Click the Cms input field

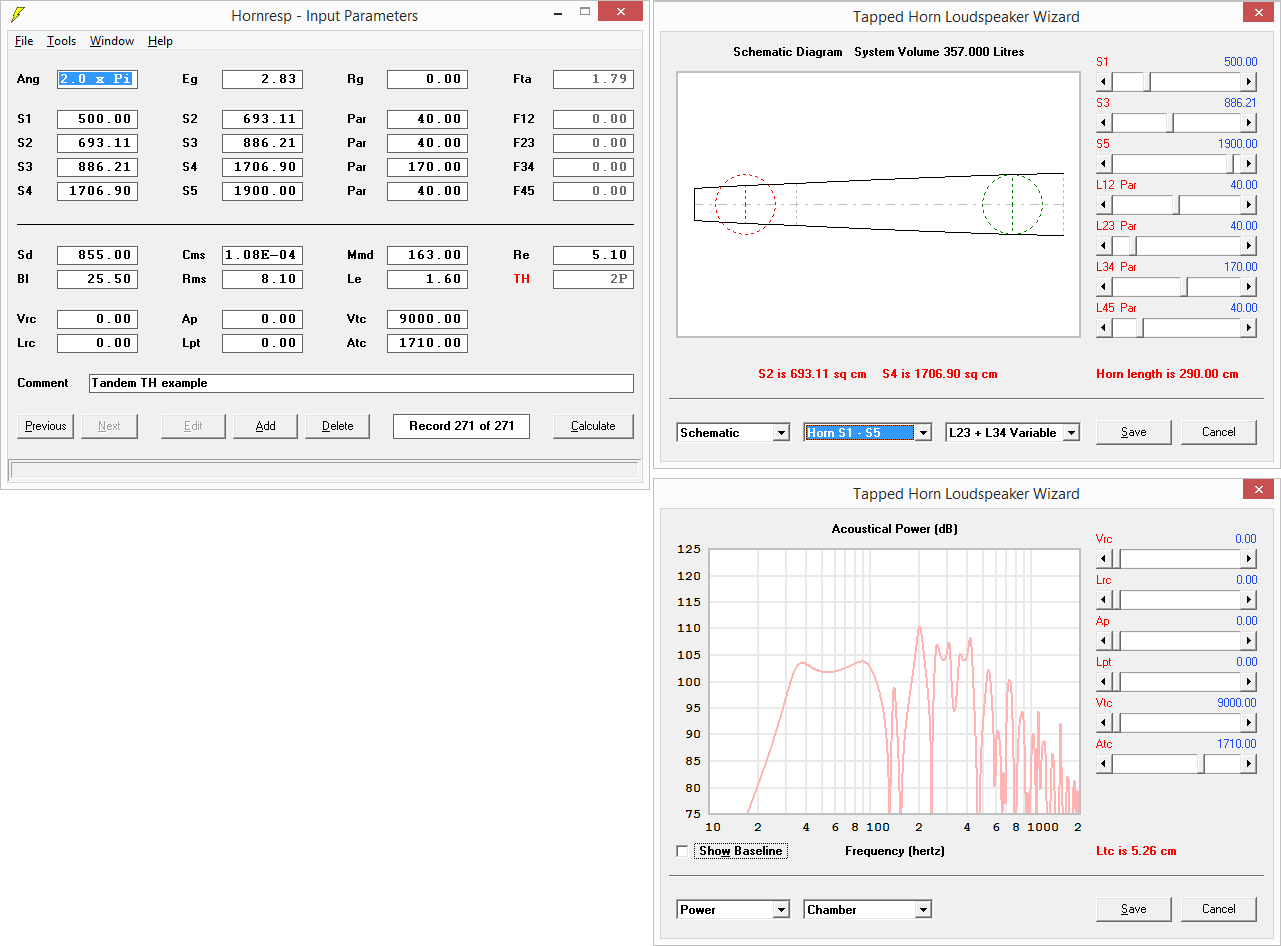point(262,255)
